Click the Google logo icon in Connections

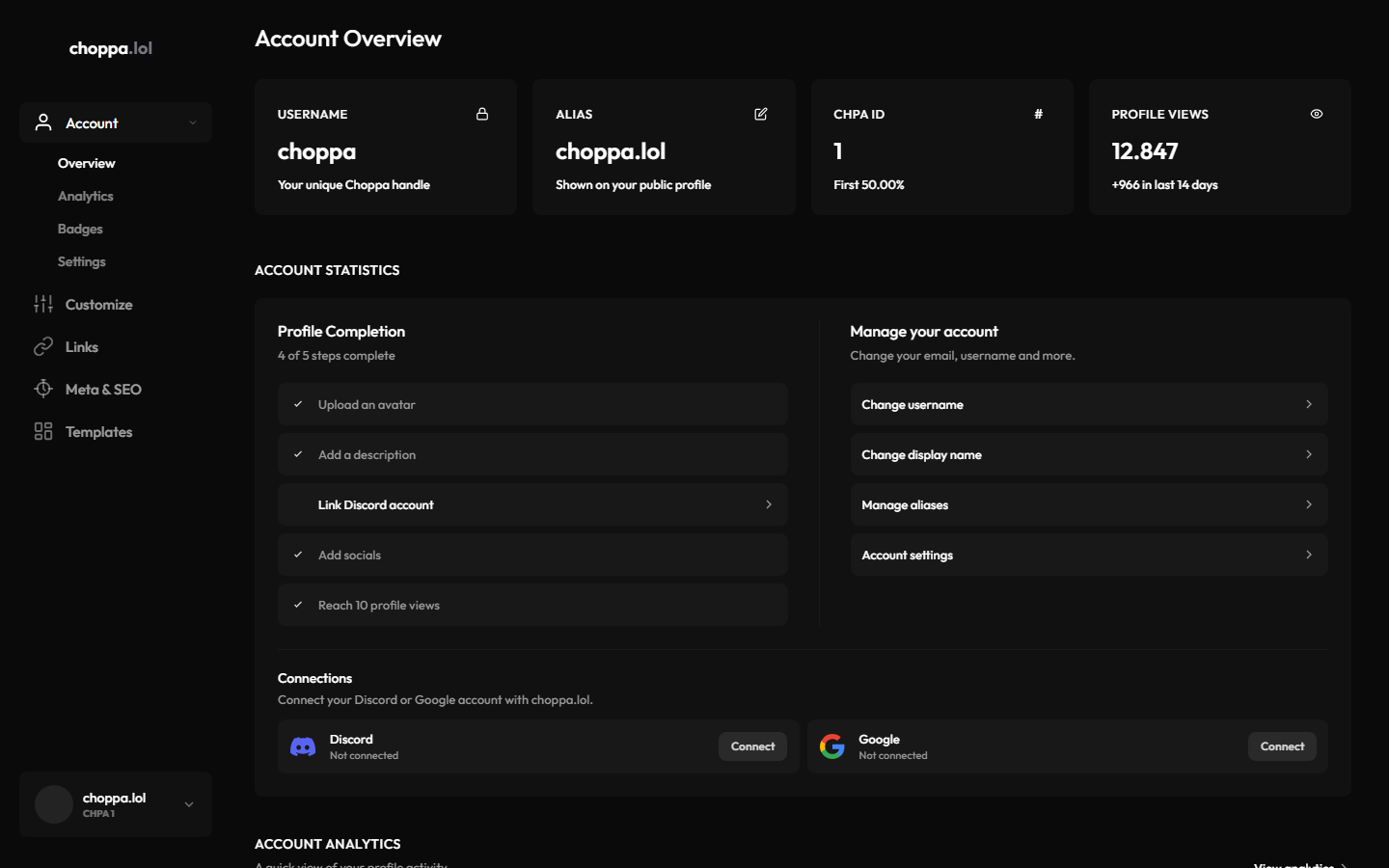tap(832, 746)
